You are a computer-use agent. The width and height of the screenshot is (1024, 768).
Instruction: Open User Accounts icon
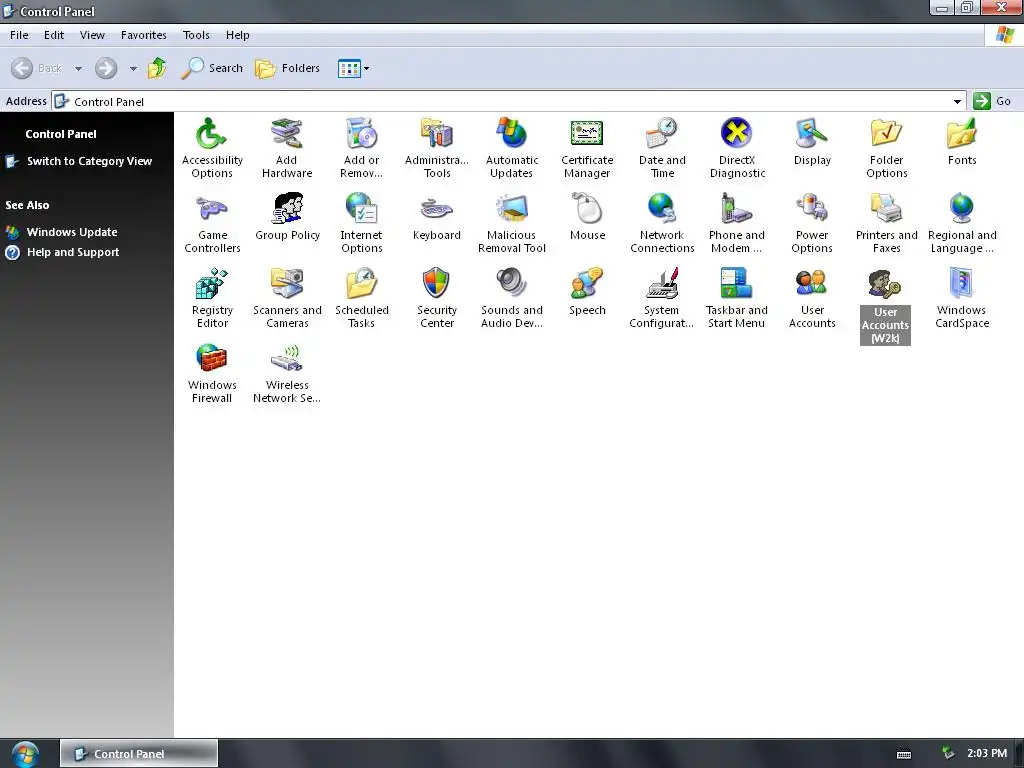click(812, 298)
